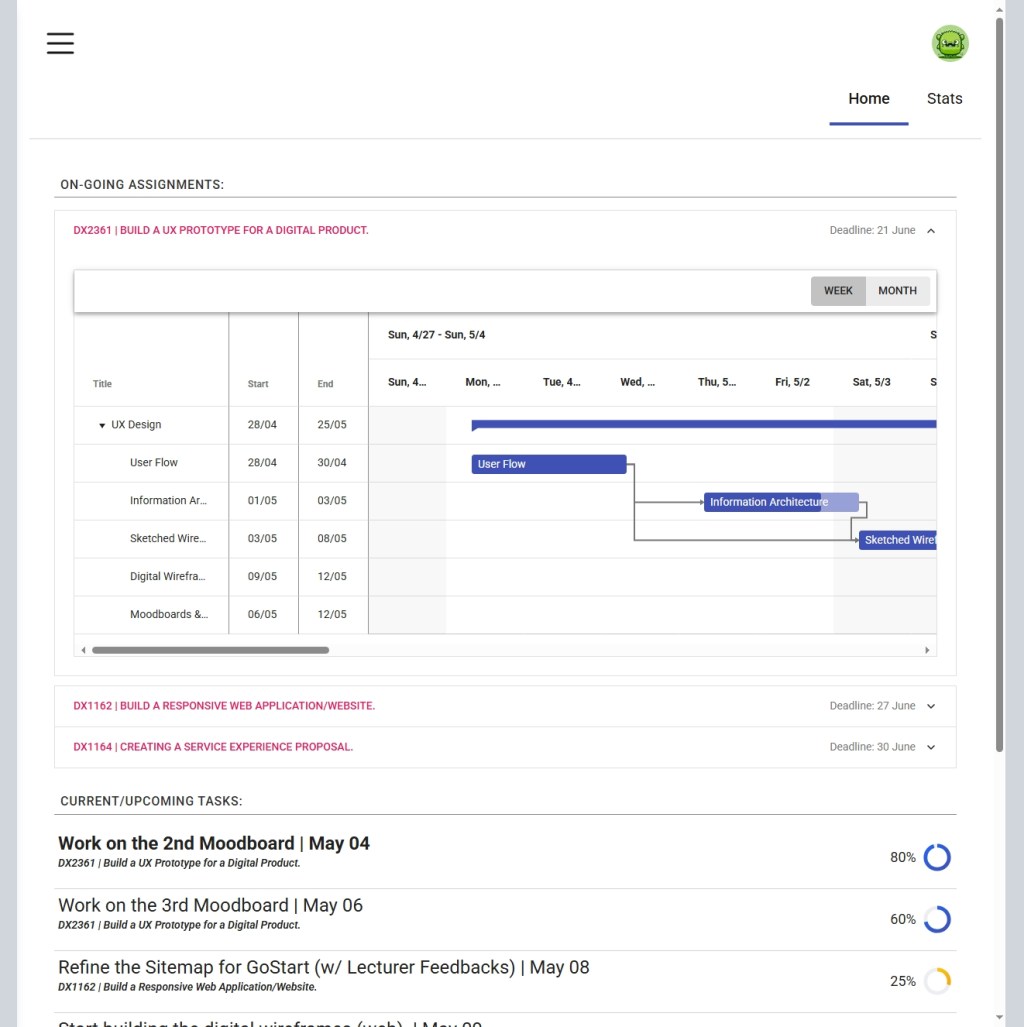Viewport: 1024px width, 1027px height.
Task: Click the Gantt horizontal scrollbar thumb
Action: [210, 650]
